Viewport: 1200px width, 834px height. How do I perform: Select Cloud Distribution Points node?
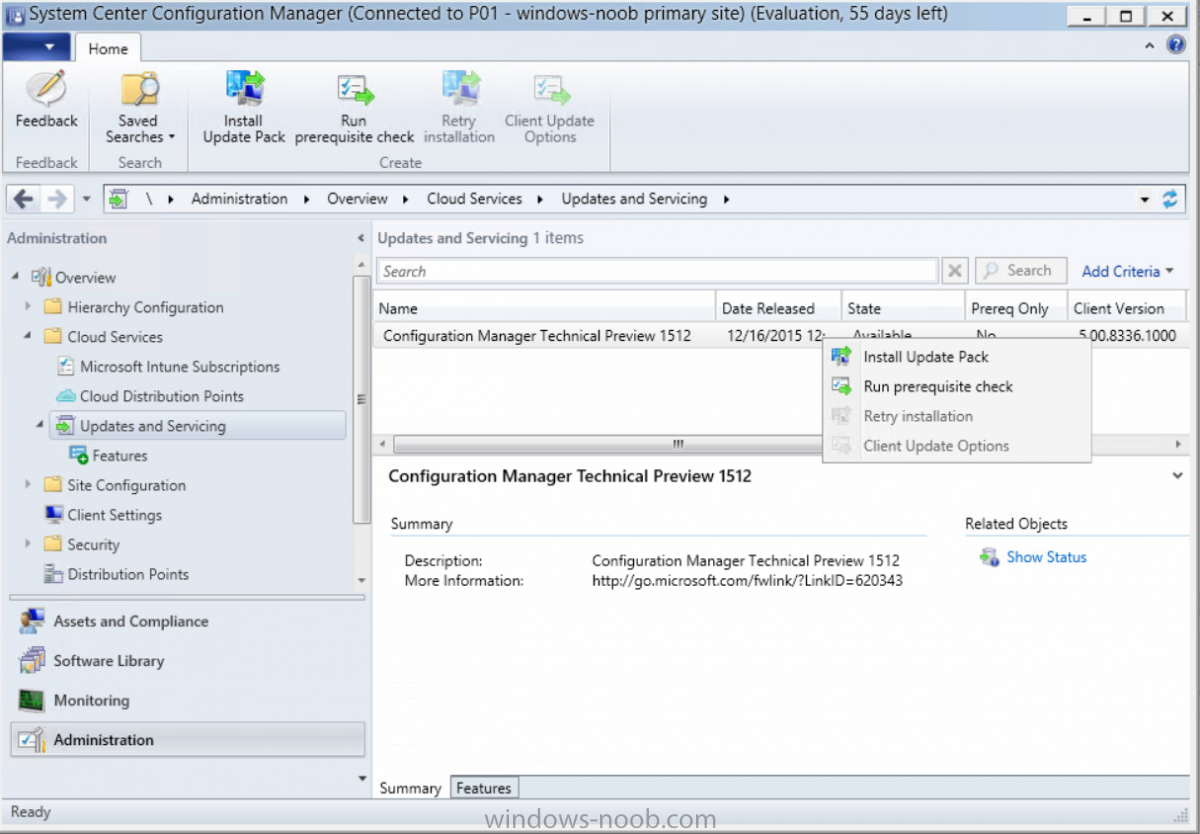tap(150, 396)
